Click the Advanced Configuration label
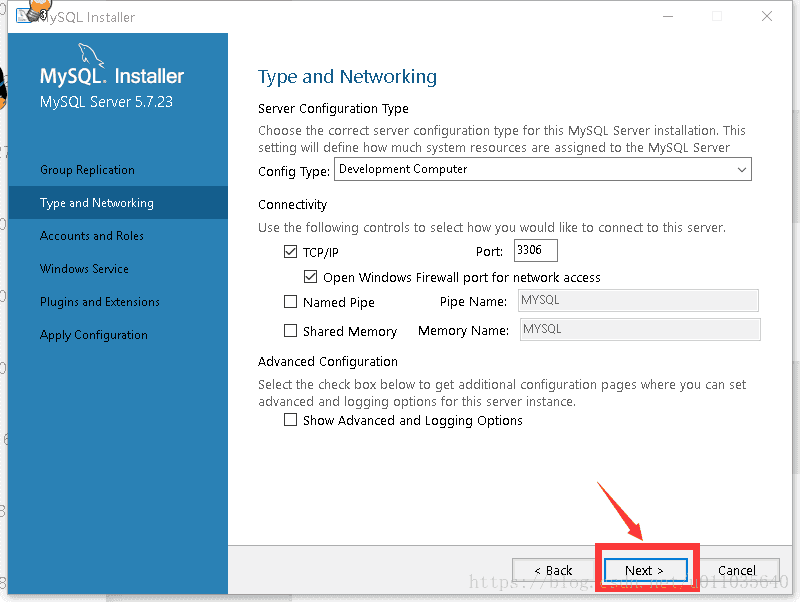Viewport: 800px width, 602px height. click(328, 362)
